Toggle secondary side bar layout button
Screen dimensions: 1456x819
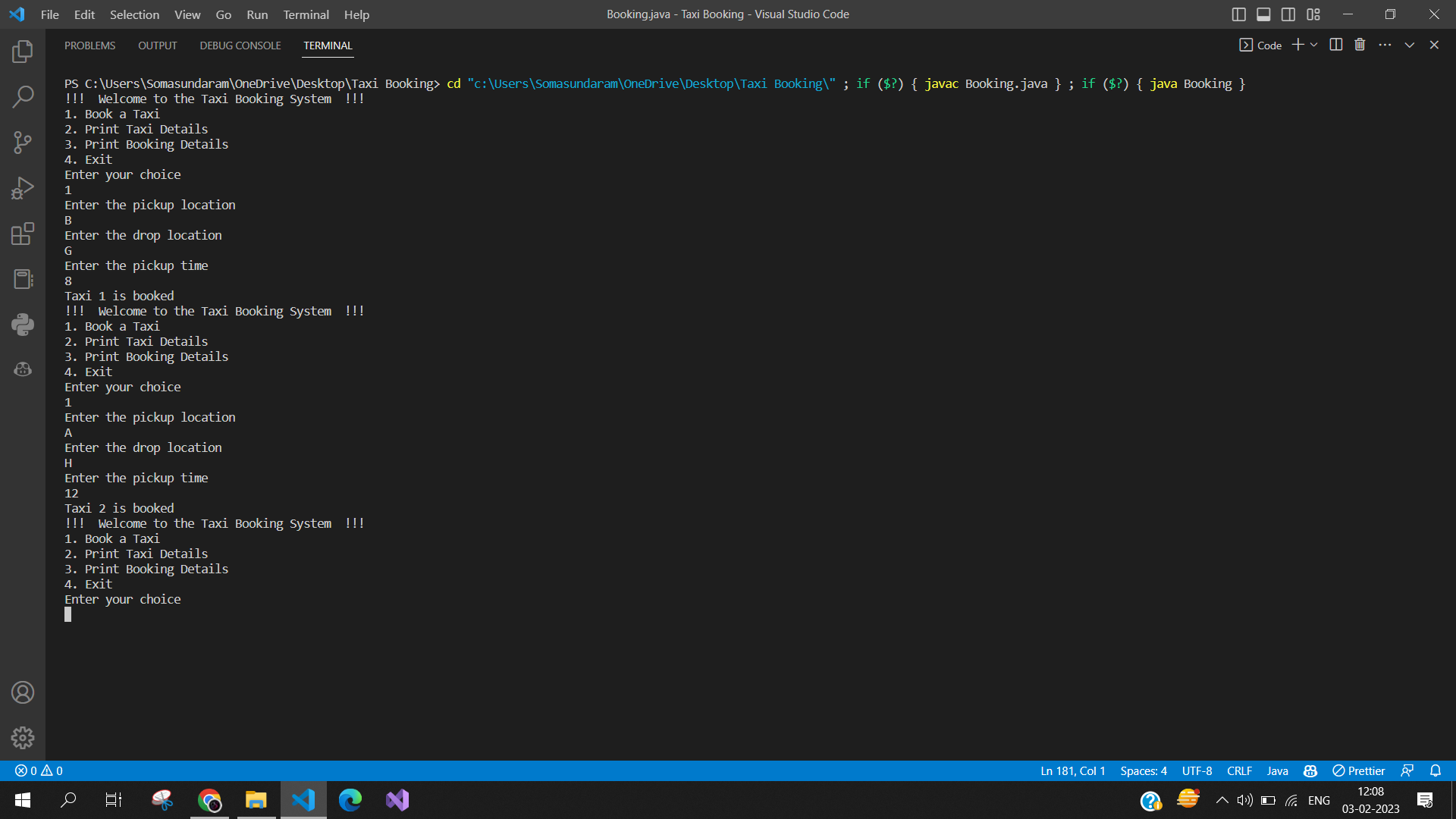pyautogui.click(x=1288, y=14)
